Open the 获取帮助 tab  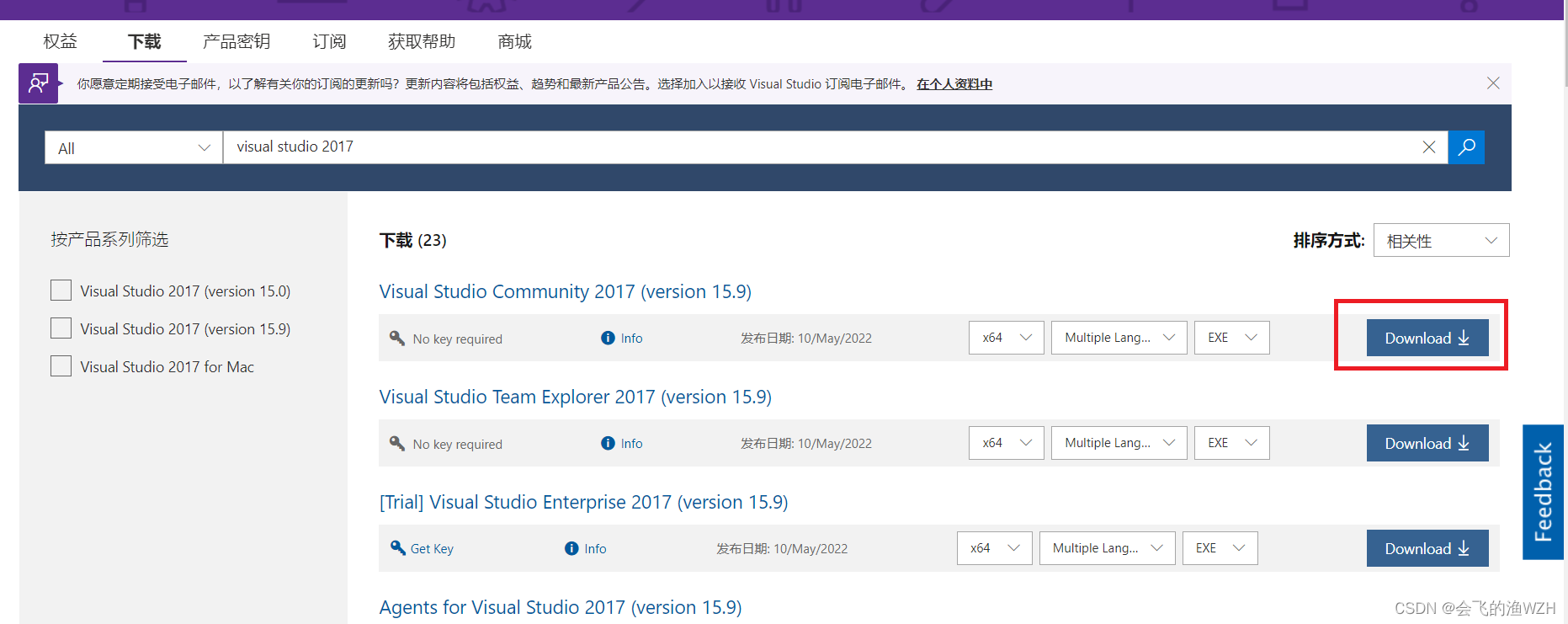(x=422, y=41)
